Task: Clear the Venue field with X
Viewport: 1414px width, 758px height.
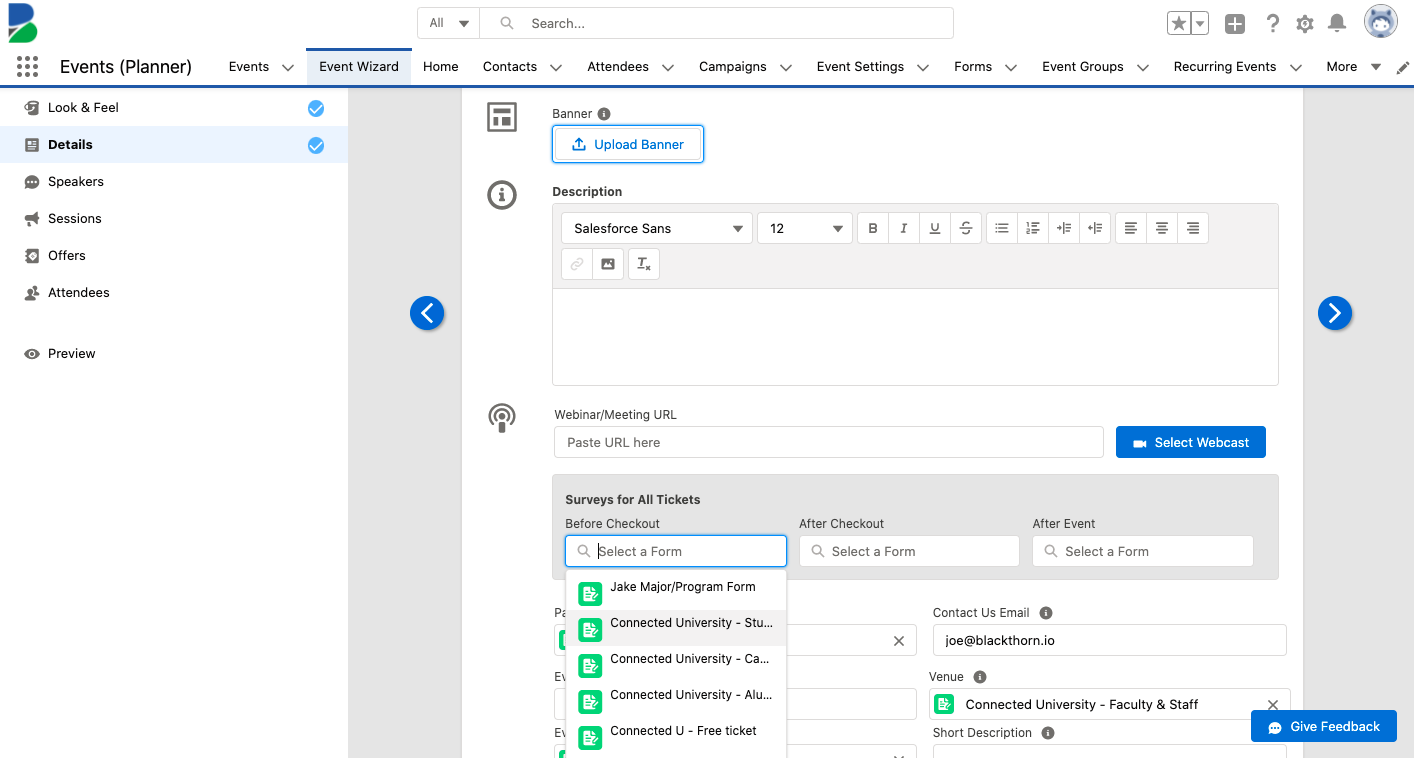Action: (x=1273, y=704)
